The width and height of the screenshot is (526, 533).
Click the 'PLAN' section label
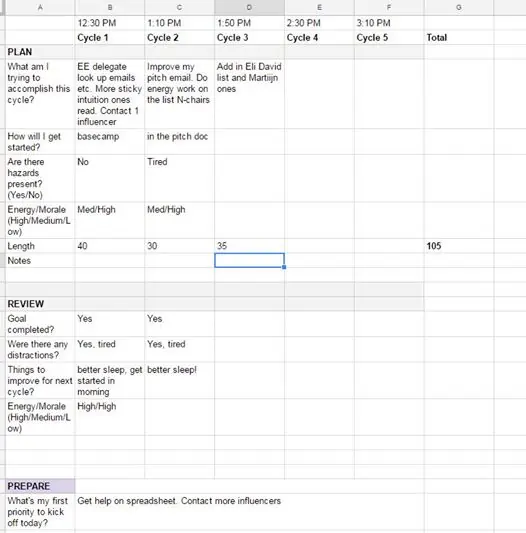(40, 52)
